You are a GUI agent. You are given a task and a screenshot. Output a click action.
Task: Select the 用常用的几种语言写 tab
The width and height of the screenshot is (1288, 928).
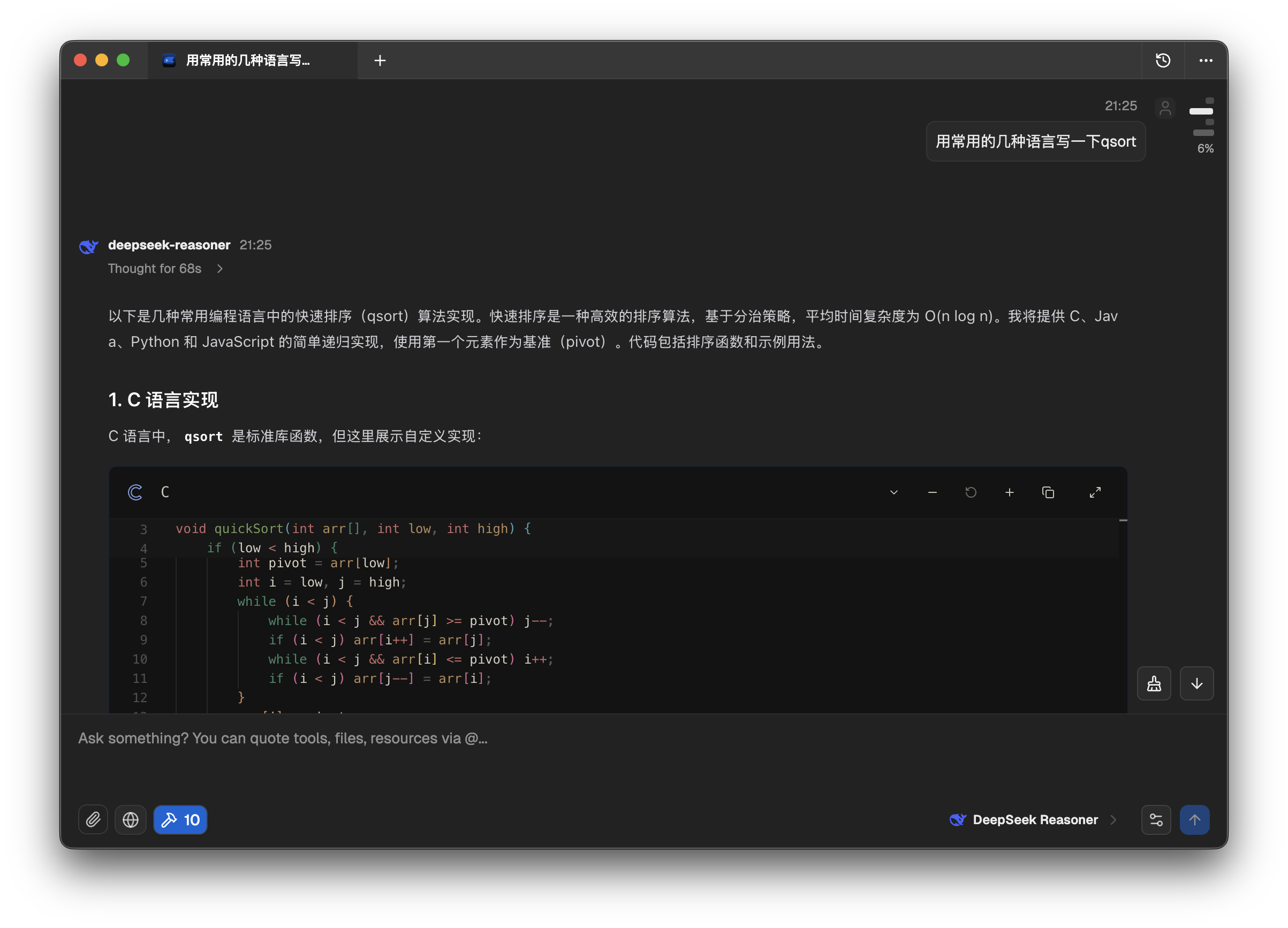tap(248, 60)
